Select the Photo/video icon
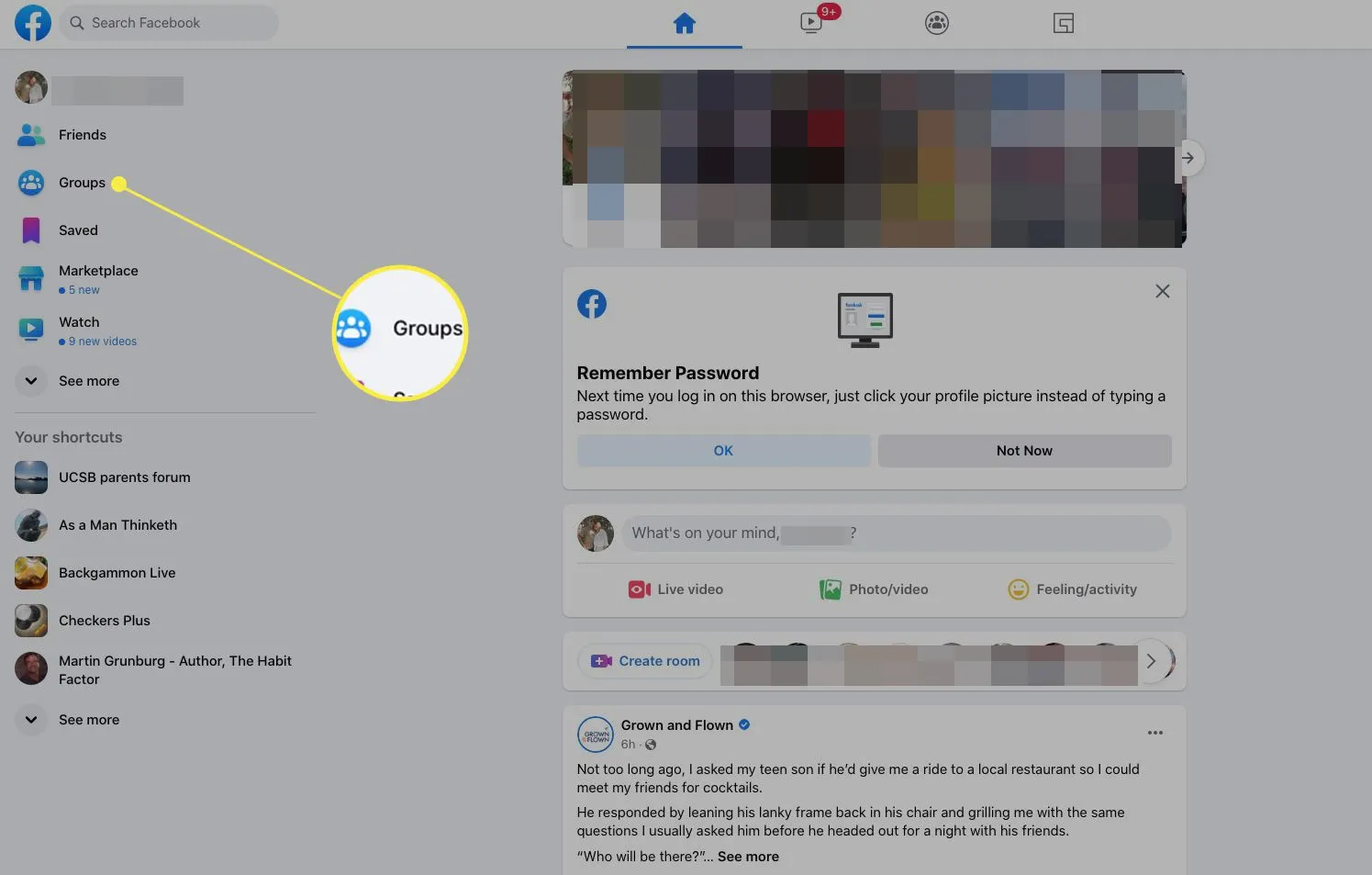The width and height of the screenshot is (1372, 875). tap(831, 589)
